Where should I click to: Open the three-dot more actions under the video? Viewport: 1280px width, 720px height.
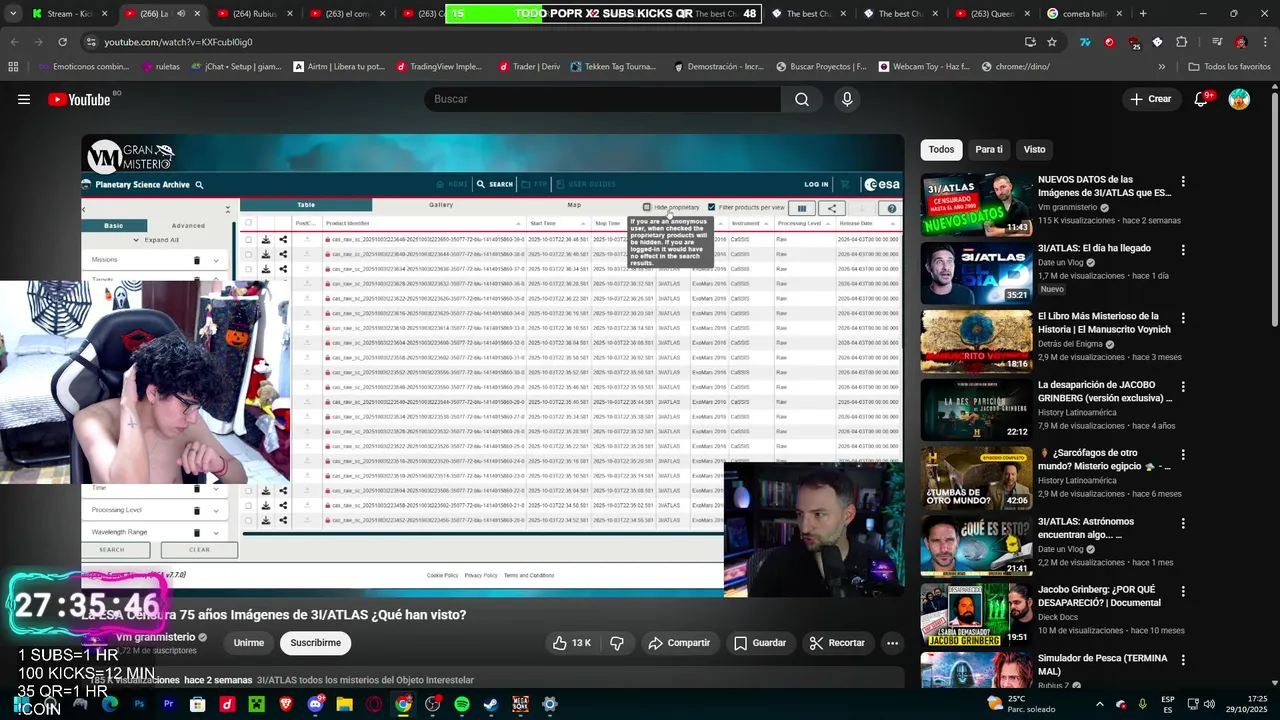pyautogui.click(x=892, y=643)
